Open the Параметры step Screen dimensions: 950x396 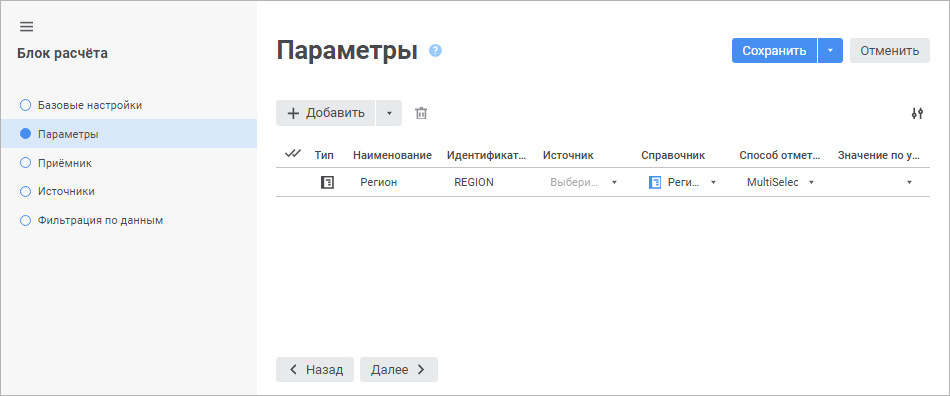pos(128,134)
